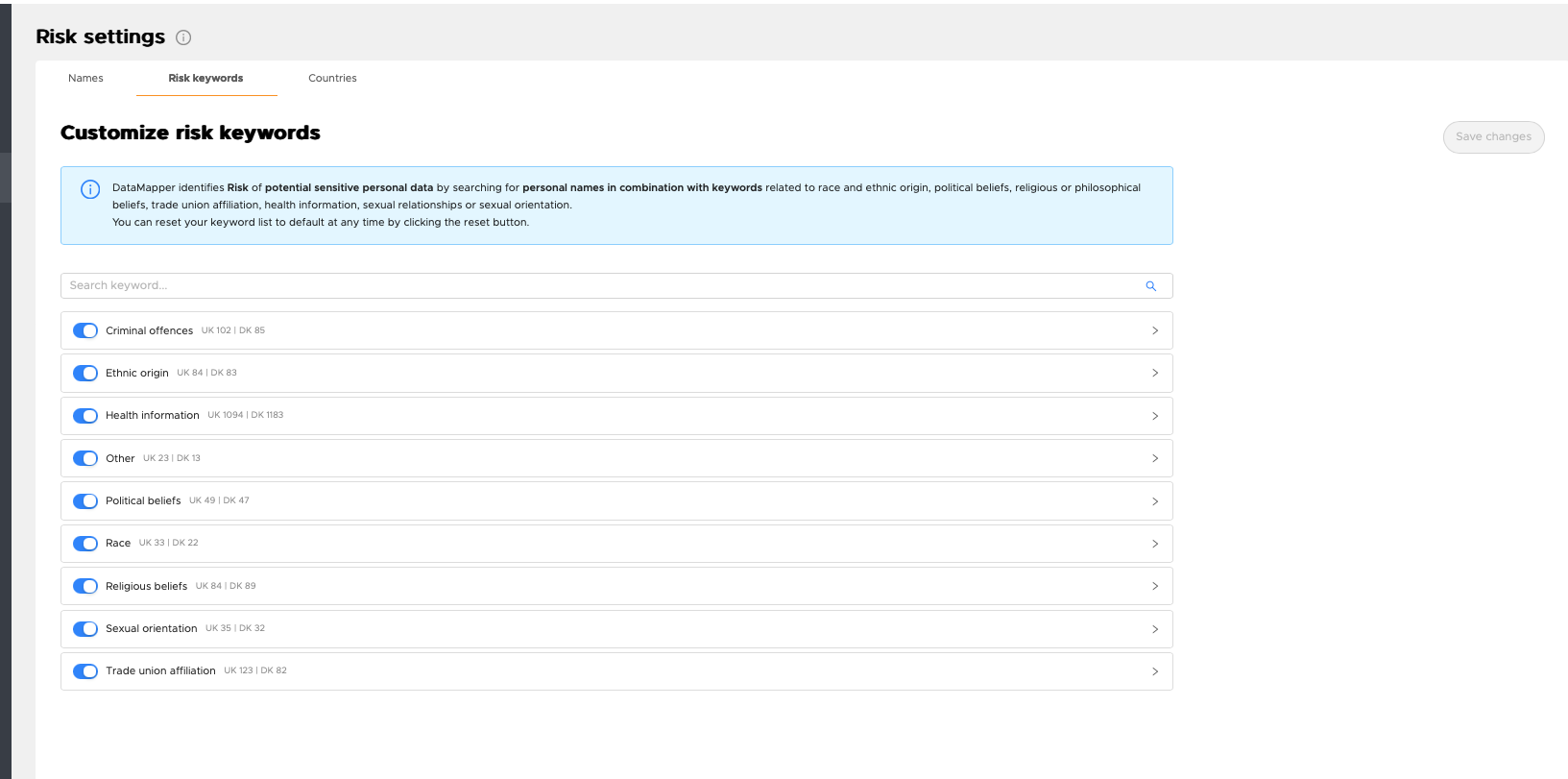1568x779 pixels.
Task: Expand Political beliefs chevron arrow
Action: pyautogui.click(x=1155, y=501)
